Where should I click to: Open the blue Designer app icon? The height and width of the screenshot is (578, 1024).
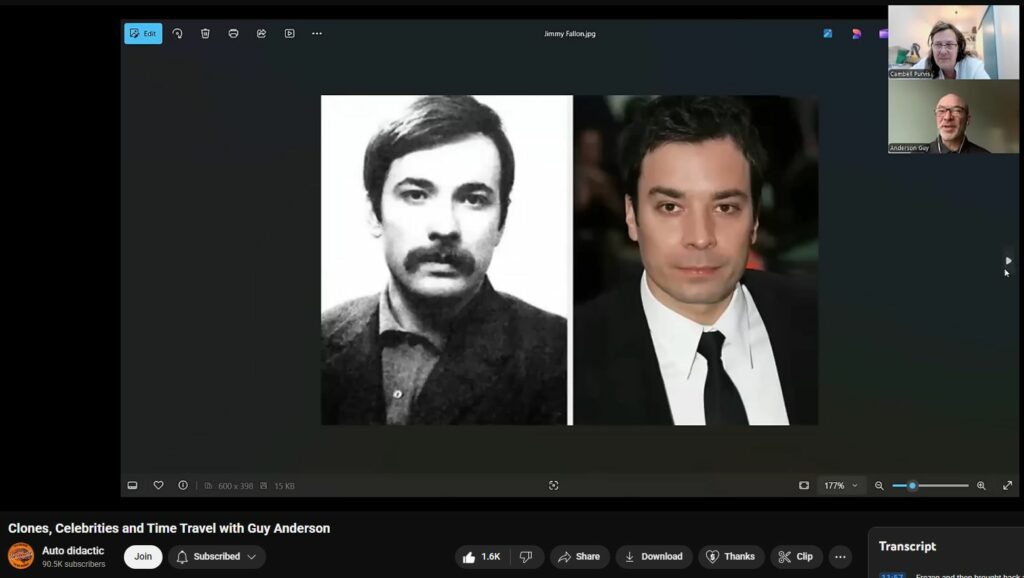click(x=827, y=33)
